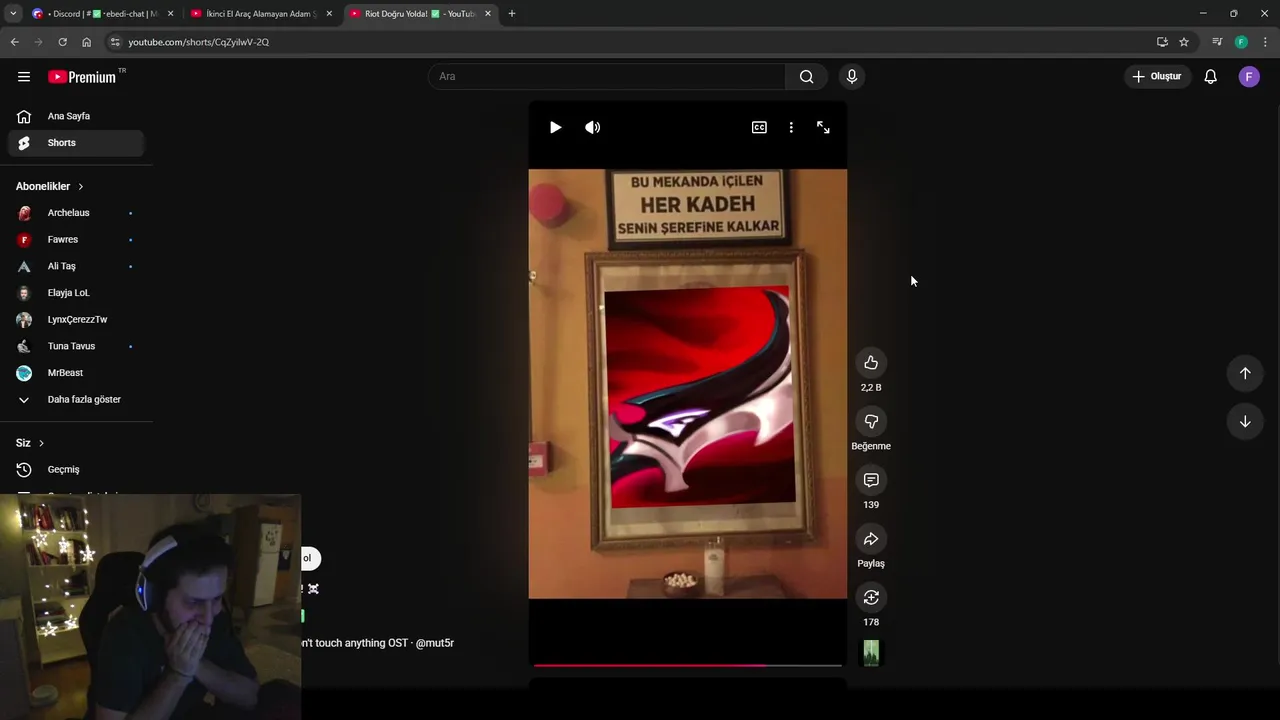Expand the Siz section chevron
Viewport: 1280px width, 720px height.
tap(41, 443)
